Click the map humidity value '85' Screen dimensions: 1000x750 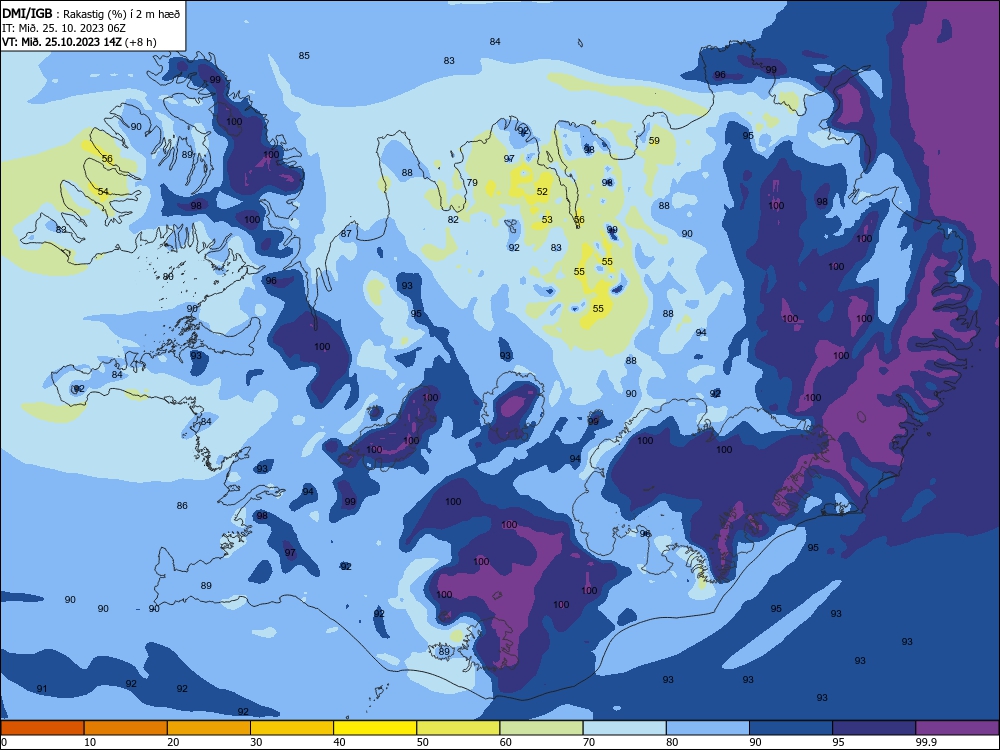pos(304,55)
